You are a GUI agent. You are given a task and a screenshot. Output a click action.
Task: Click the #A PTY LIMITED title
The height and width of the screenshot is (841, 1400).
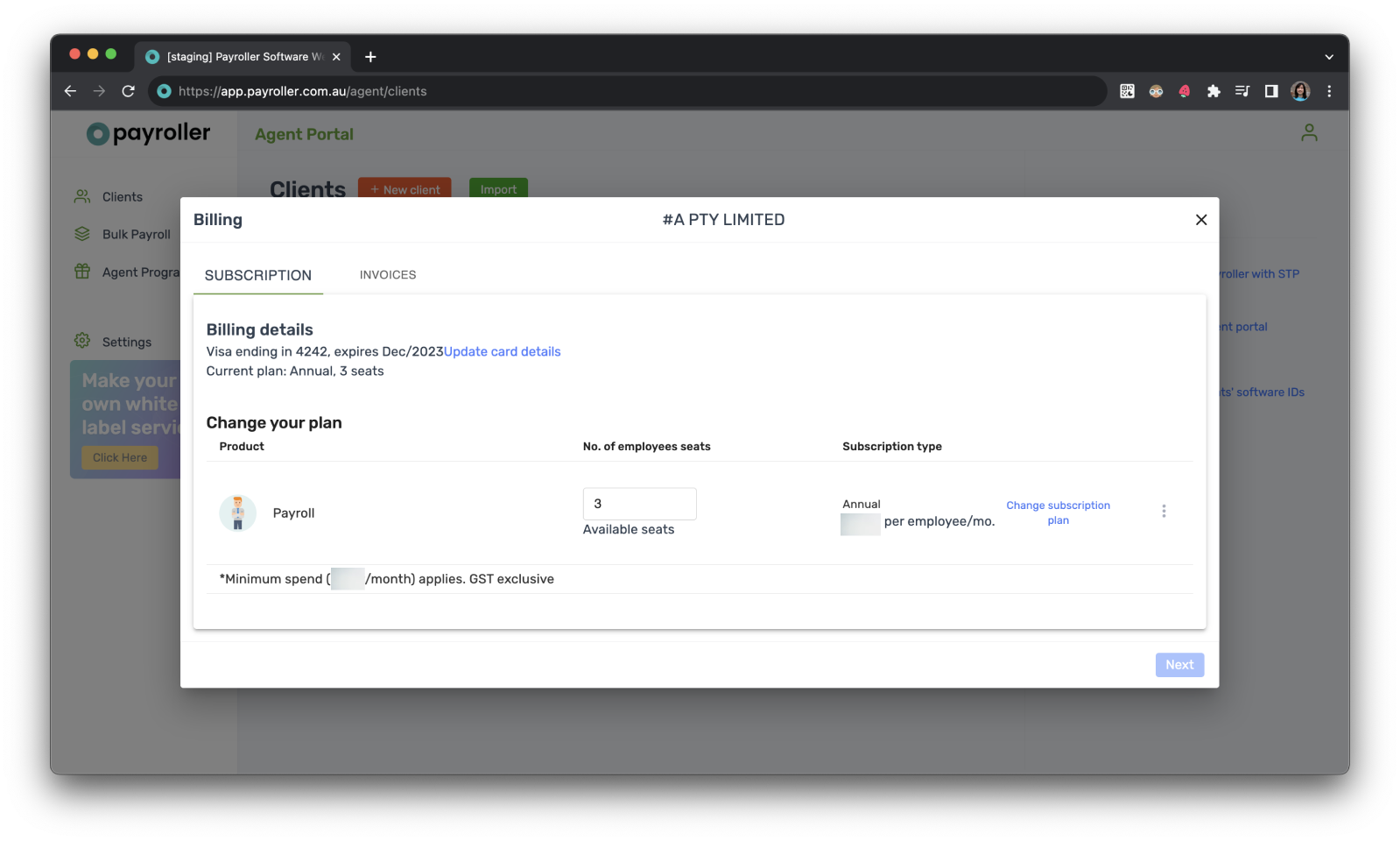(x=723, y=220)
